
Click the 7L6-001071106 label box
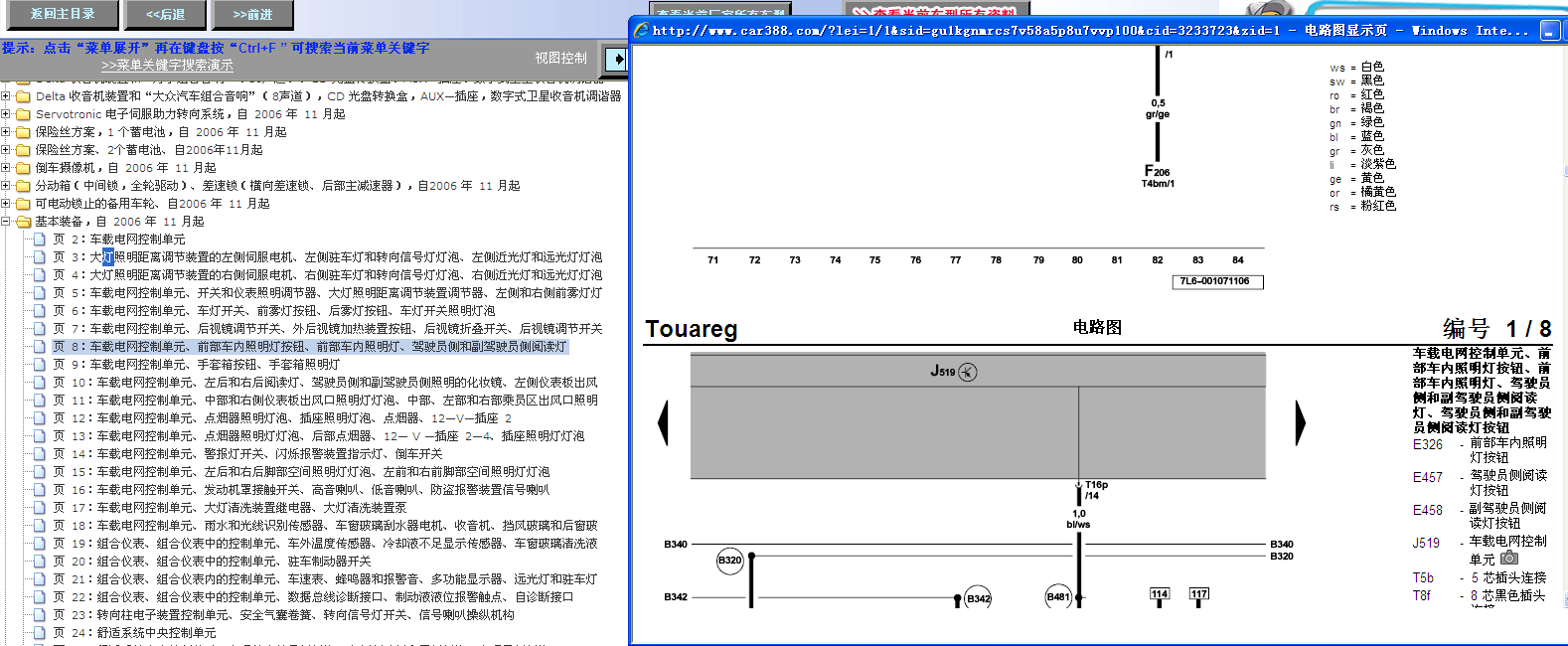1217,281
